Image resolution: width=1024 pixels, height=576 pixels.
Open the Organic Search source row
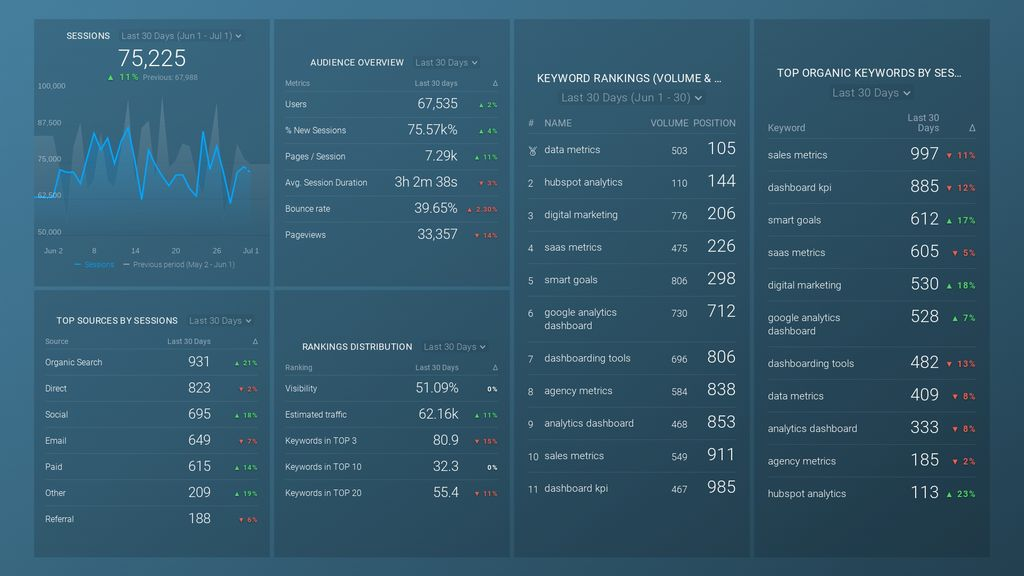(x=152, y=362)
